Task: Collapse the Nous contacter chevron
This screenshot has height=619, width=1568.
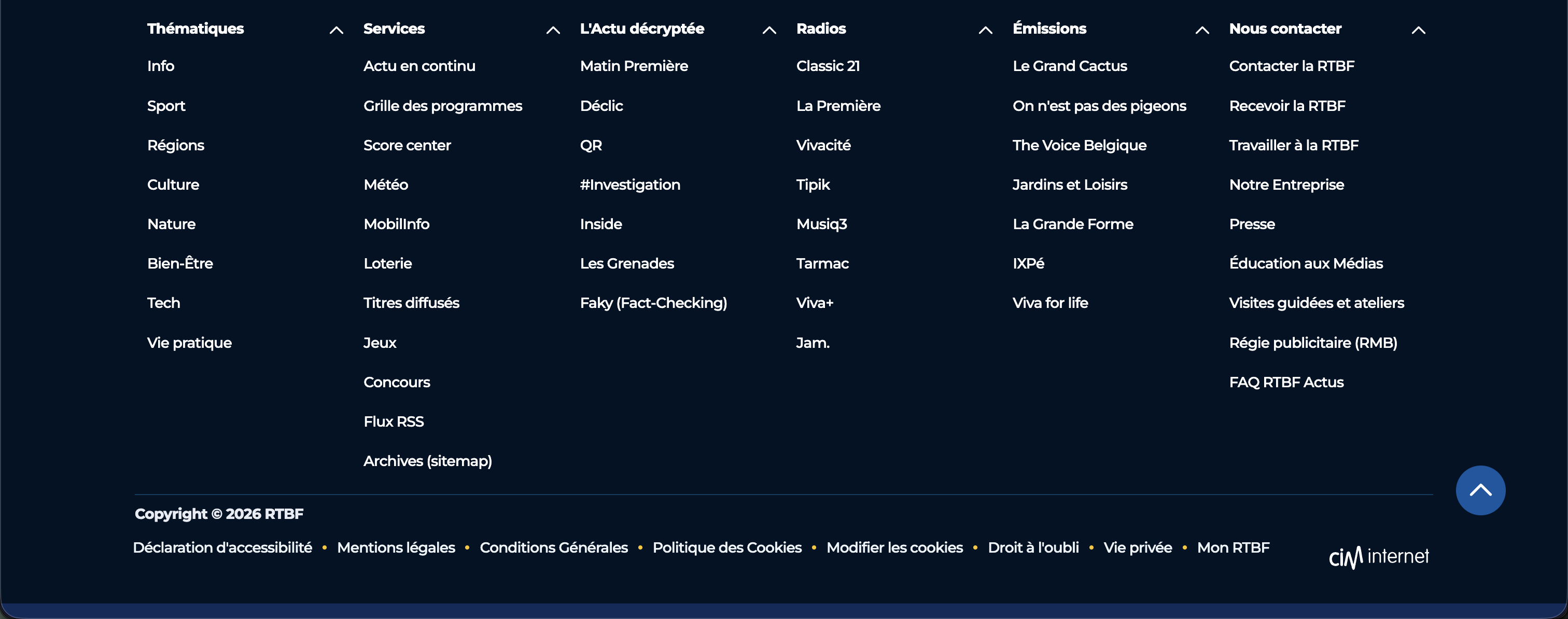Action: tap(1418, 30)
